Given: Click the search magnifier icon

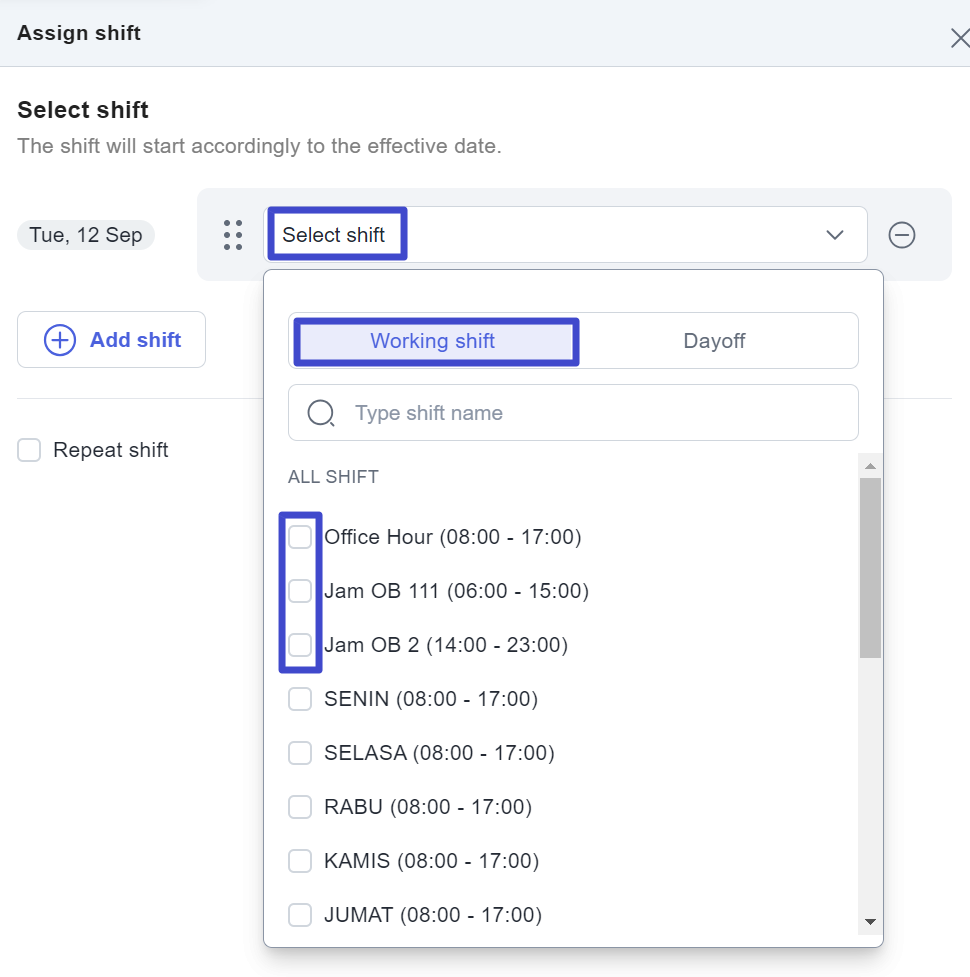Looking at the screenshot, I should [321, 413].
